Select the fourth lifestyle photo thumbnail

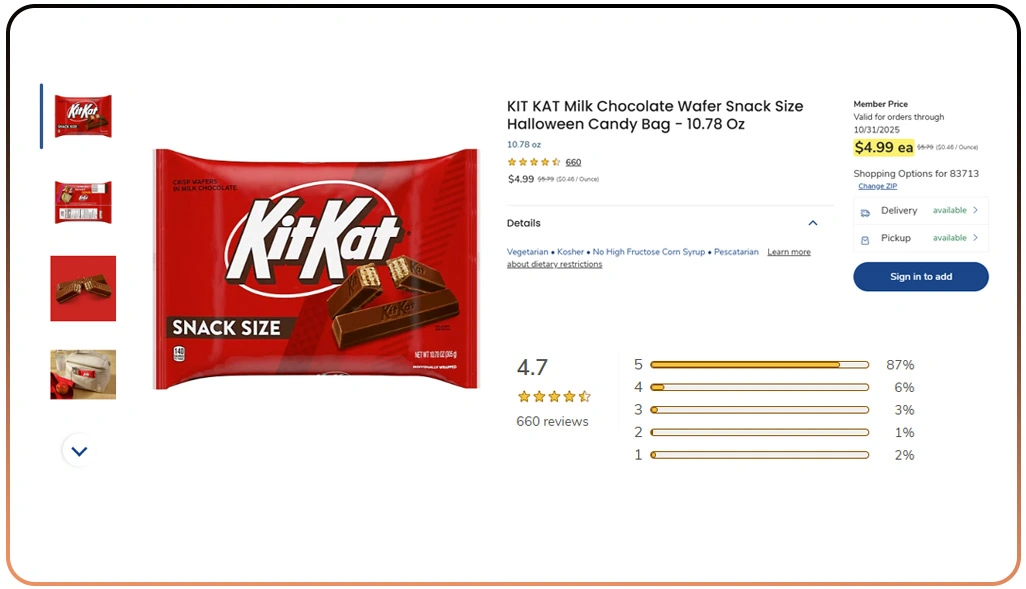83,374
